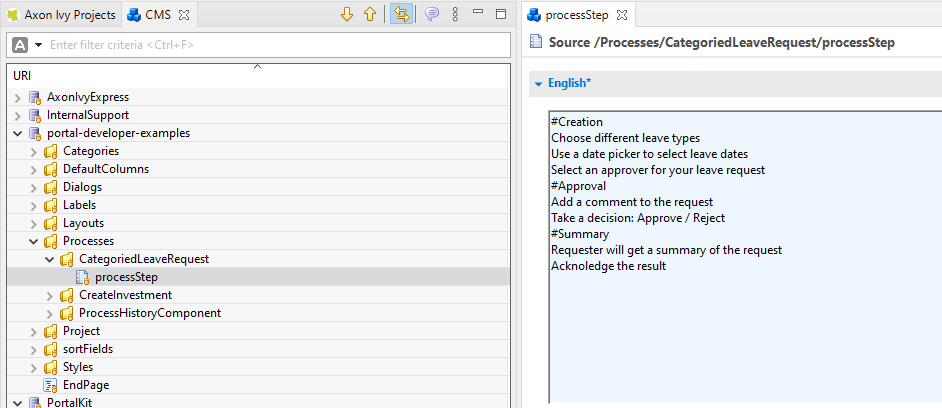Click the URI column header

tap(22, 76)
